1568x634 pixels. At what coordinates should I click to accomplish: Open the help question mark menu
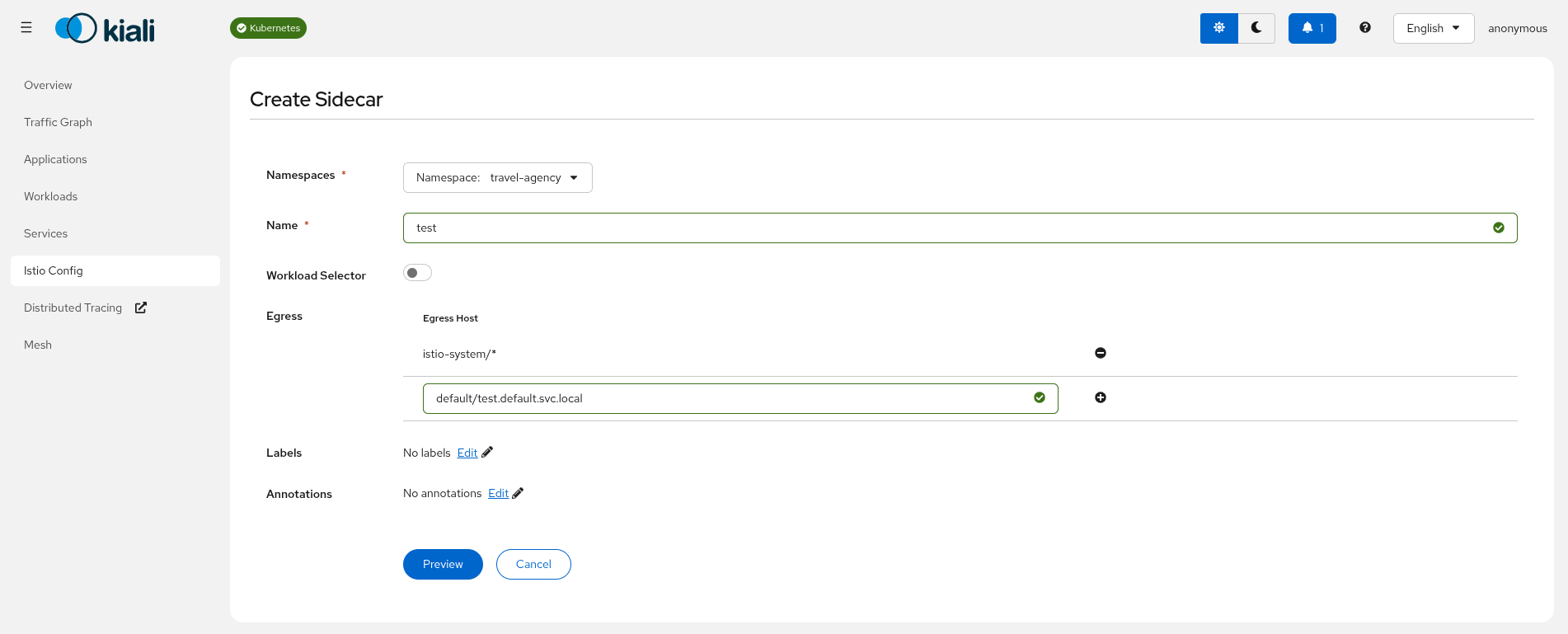tap(1365, 28)
